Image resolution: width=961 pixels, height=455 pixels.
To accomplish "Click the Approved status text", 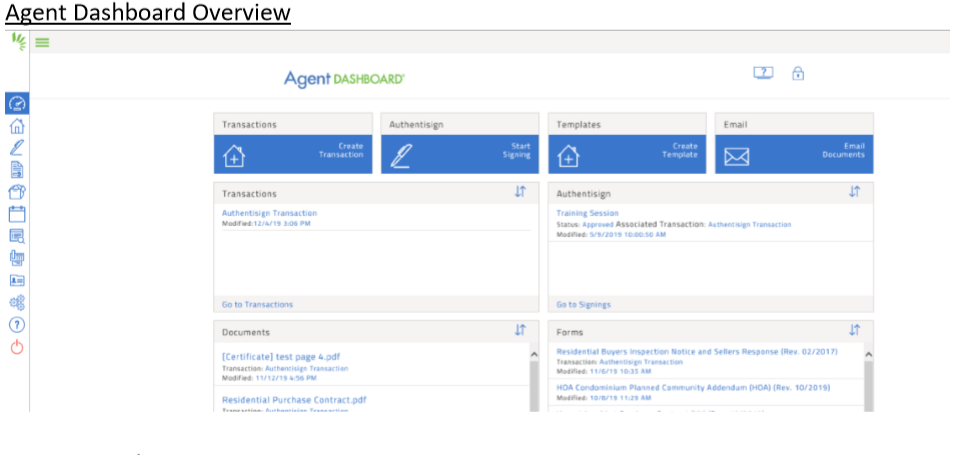I will (598, 225).
